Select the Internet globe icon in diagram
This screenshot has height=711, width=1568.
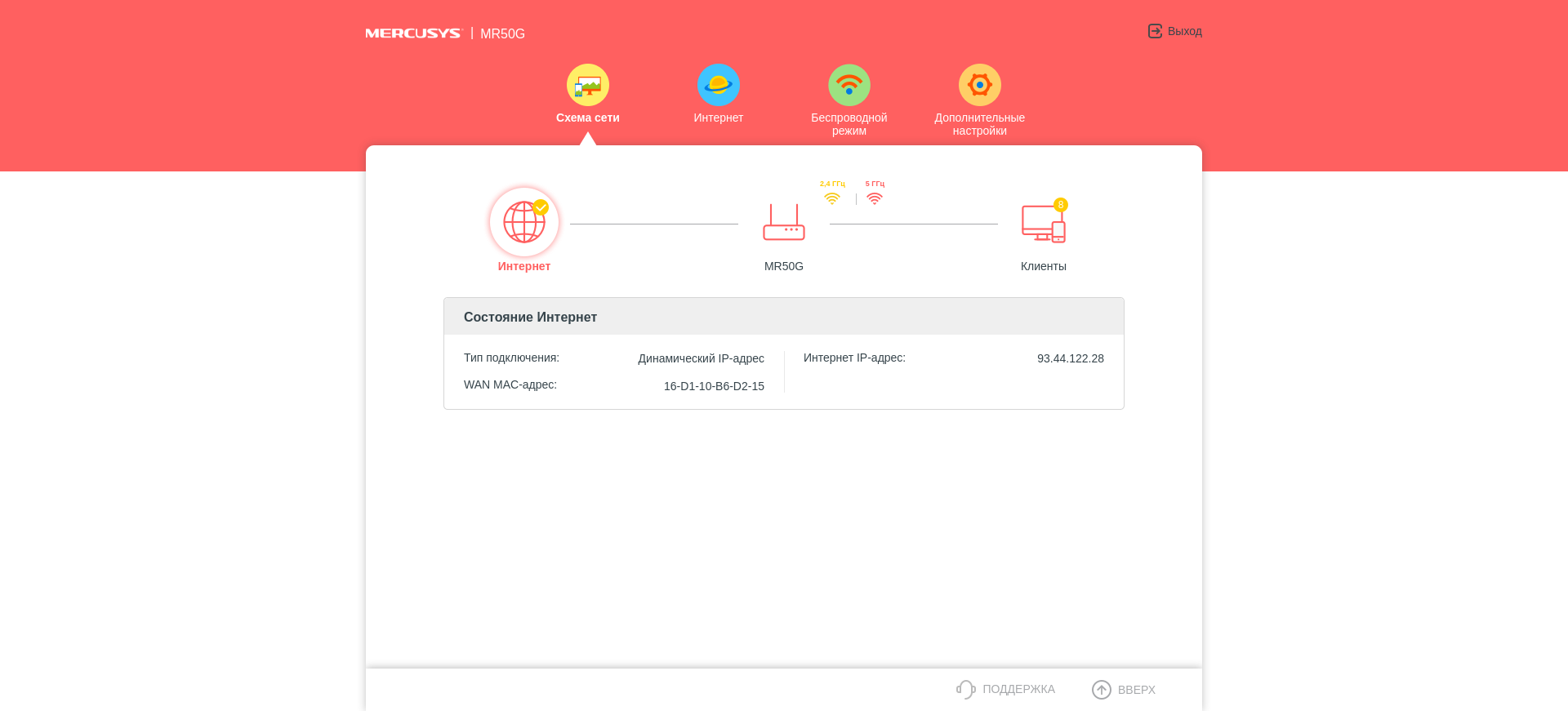[524, 222]
